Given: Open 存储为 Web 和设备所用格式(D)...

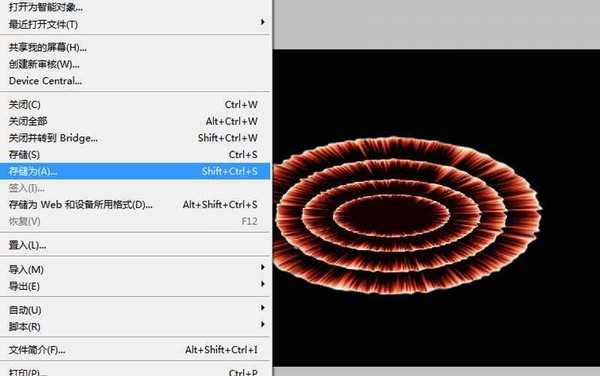Looking at the screenshot, I should point(135,205).
